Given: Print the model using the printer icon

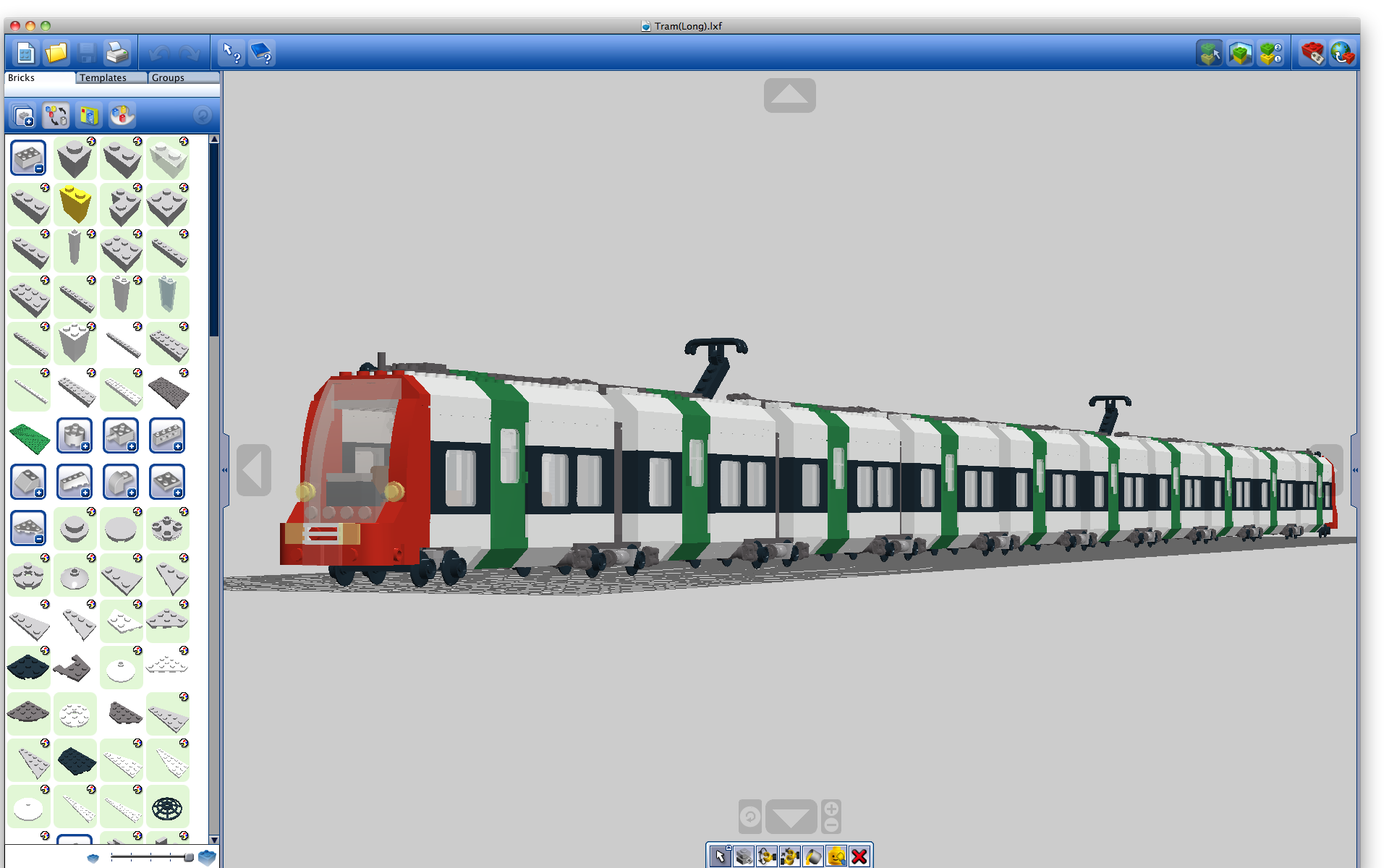Looking at the screenshot, I should click(x=116, y=53).
